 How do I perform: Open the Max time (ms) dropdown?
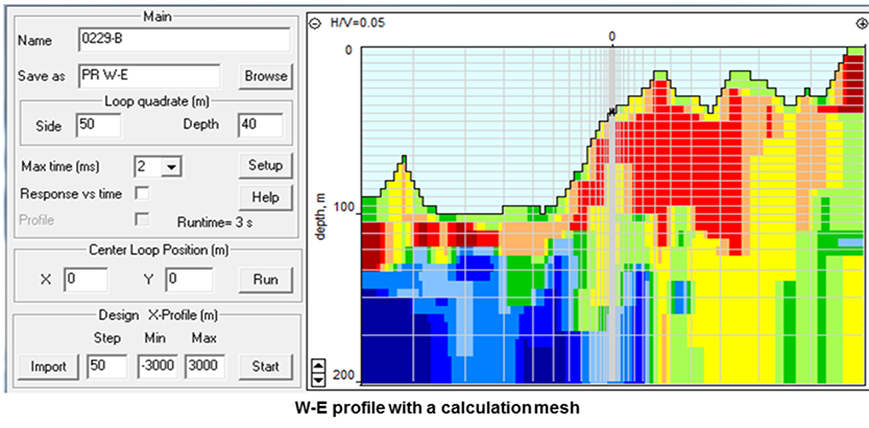tap(173, 166)
